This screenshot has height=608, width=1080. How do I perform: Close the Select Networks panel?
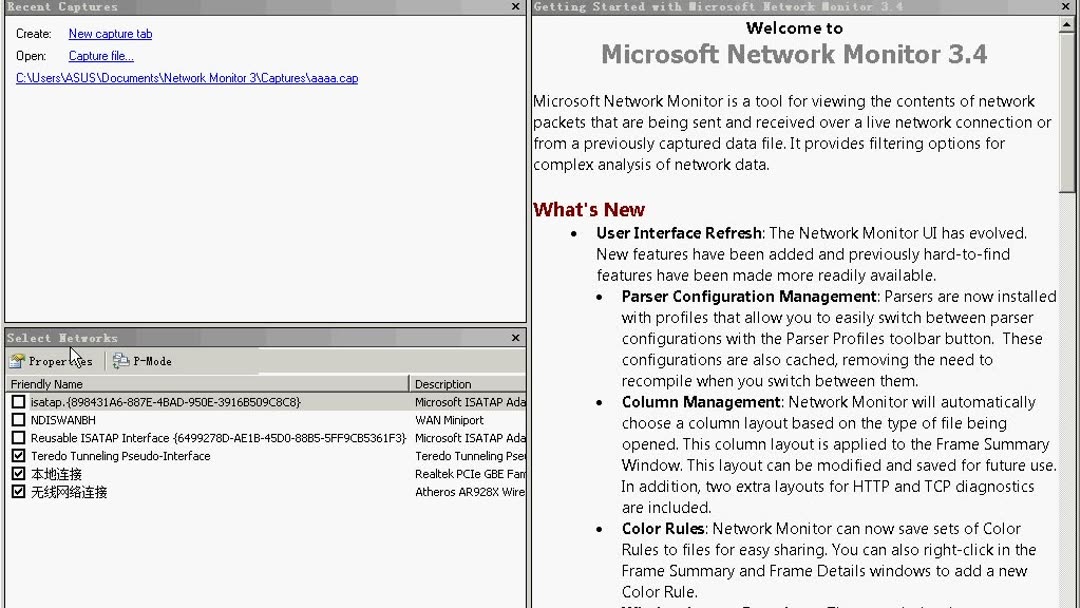(516, 338)
